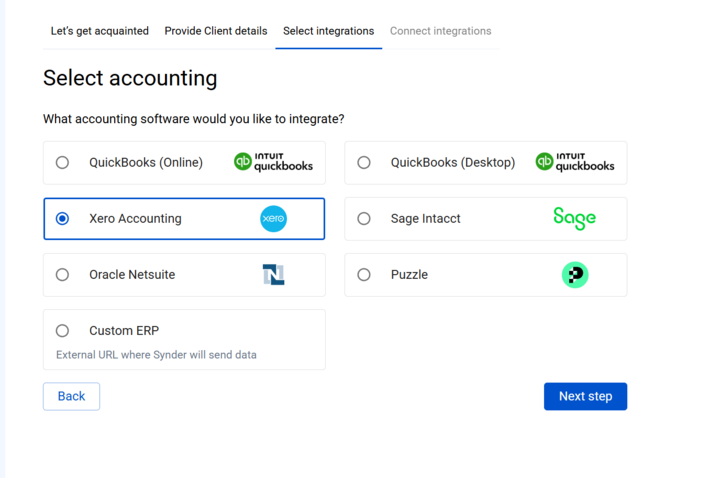This screenshot has width=720, height=478.
Task: Click the QuickBooks Desktop logo icon
Action: tap(574, 162)
